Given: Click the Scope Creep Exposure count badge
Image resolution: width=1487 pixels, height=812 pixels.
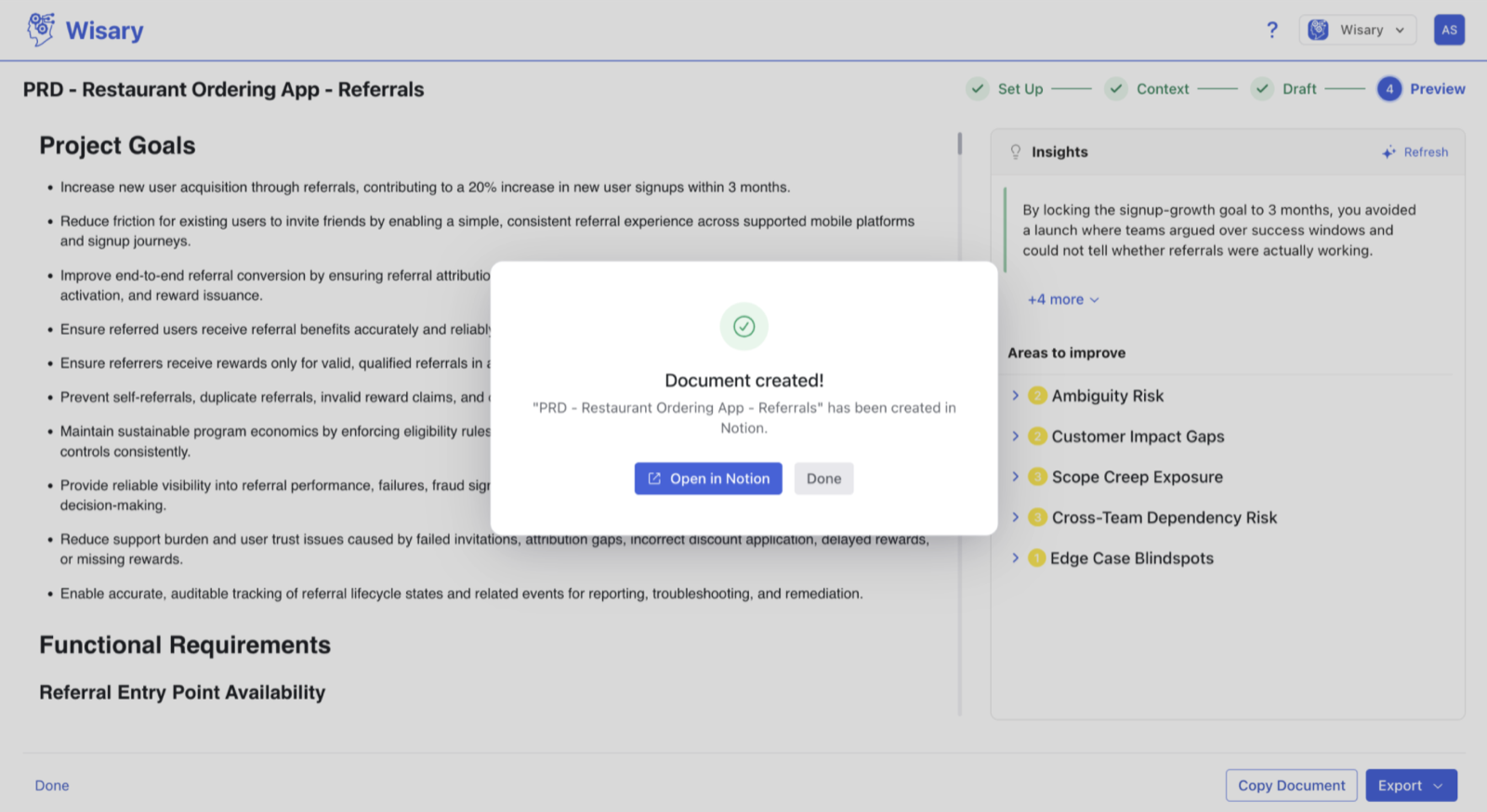Looking at the screenshot, I should [x=1038, y=477].
